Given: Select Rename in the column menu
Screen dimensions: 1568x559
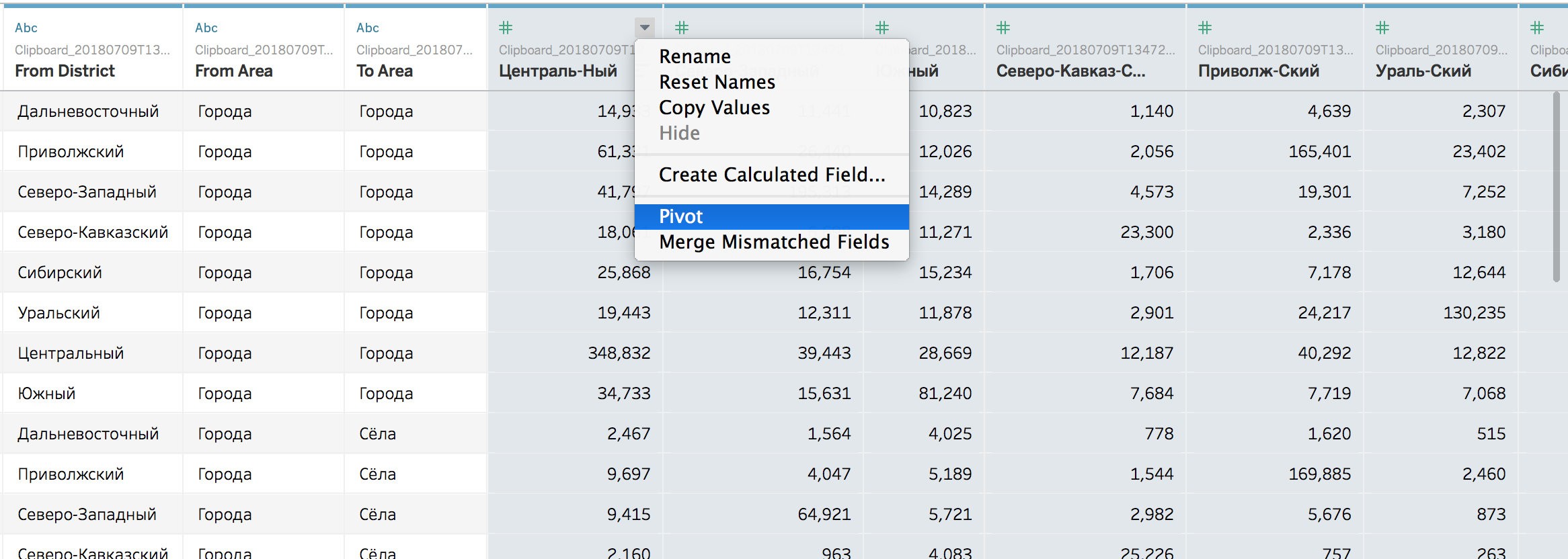Looking at the screenshot, I should pyautogui.click(x=695, y=56).
